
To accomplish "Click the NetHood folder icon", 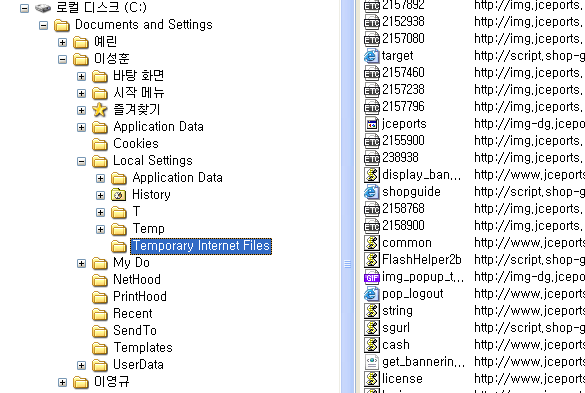I will 100,280.
